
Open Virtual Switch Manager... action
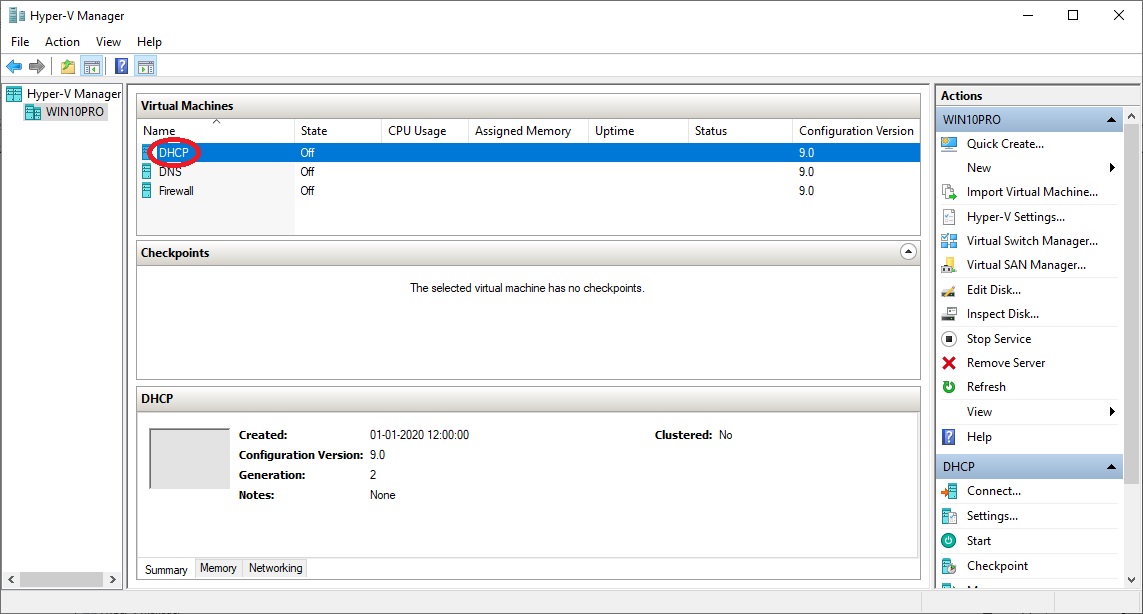click(x=1032, y=241)
